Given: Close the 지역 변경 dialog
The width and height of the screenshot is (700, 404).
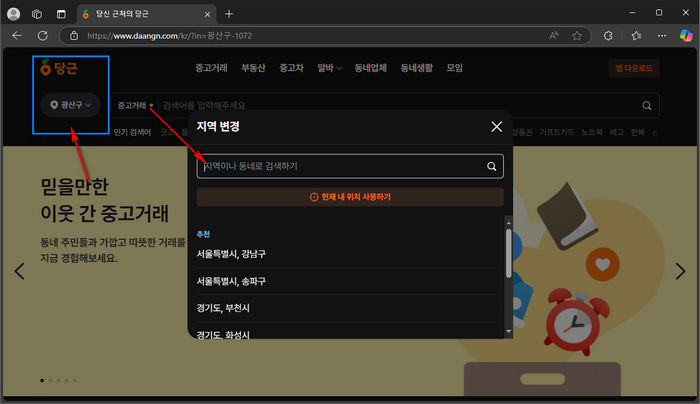Looking at the screenshot, I should (496, 127).
